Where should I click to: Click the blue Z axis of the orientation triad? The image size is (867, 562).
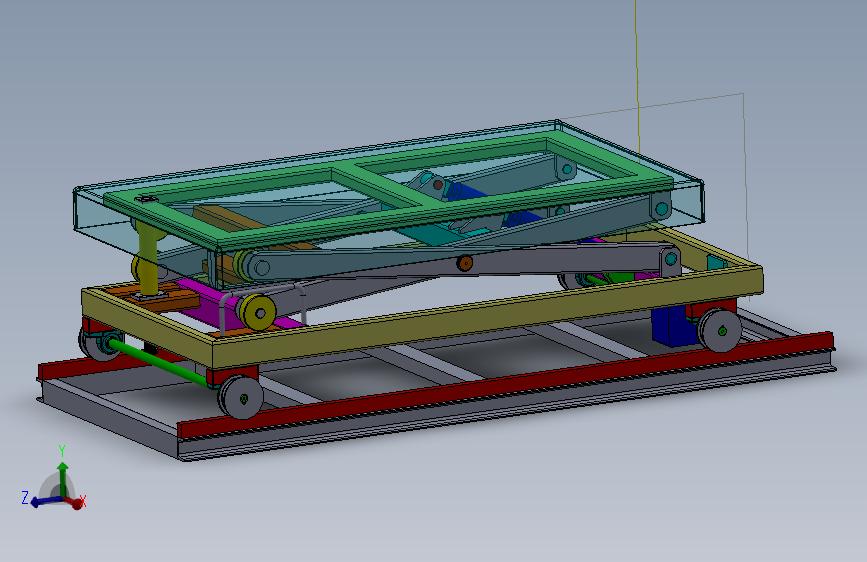coord(45,502)
